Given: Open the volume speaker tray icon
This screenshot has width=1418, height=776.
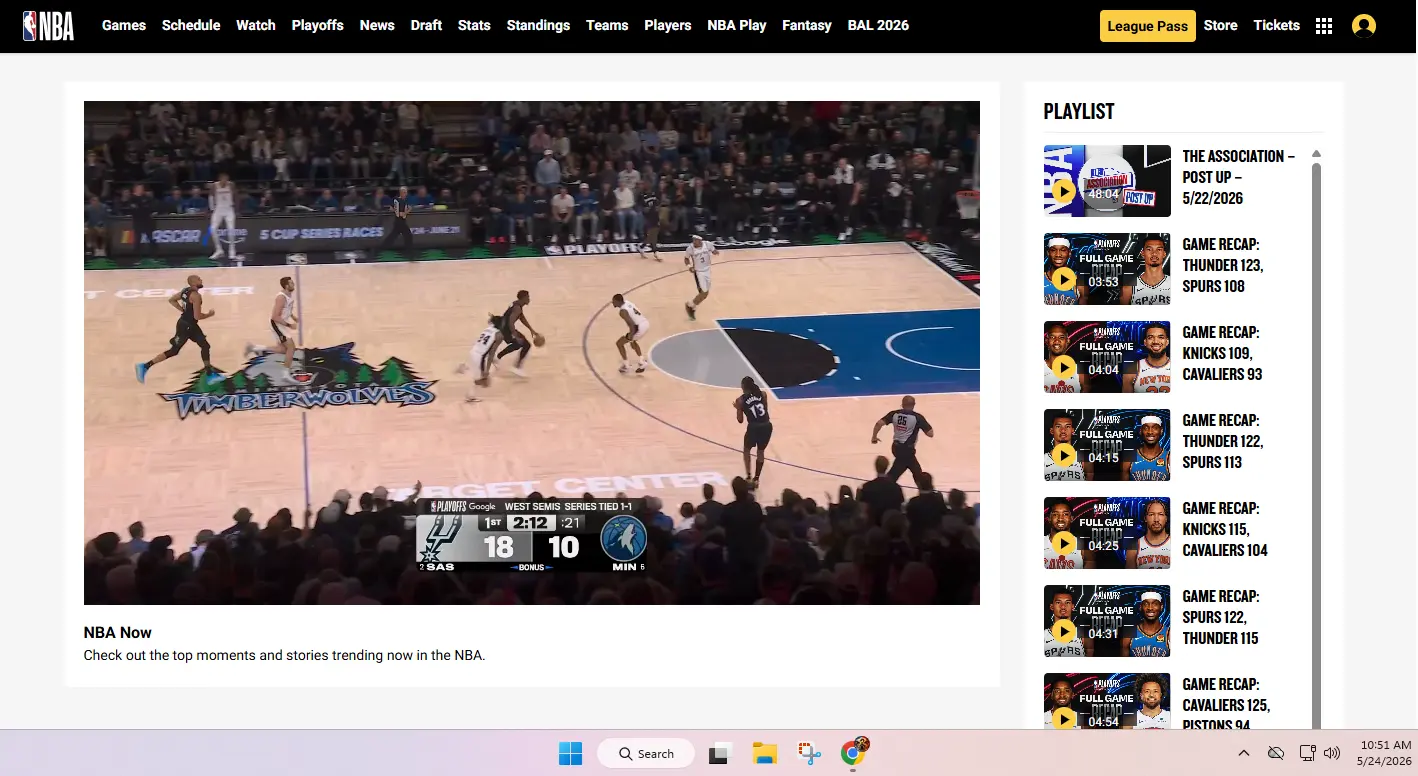Looking at the screenshot, I should 1332,753.
